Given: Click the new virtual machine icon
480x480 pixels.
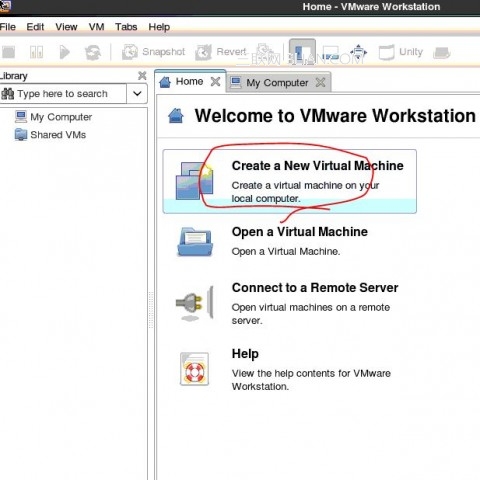Looking at the screenshot, I should tap(194, 181).
